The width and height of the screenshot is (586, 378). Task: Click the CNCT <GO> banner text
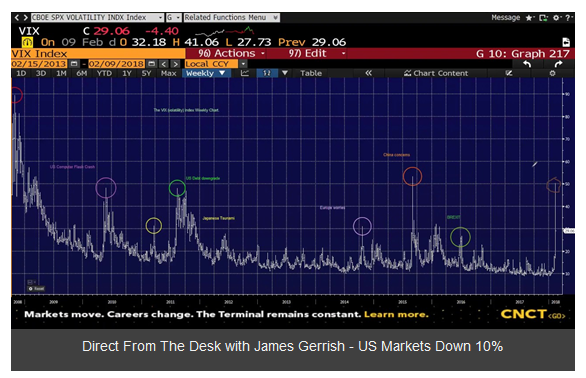(533, 314)
